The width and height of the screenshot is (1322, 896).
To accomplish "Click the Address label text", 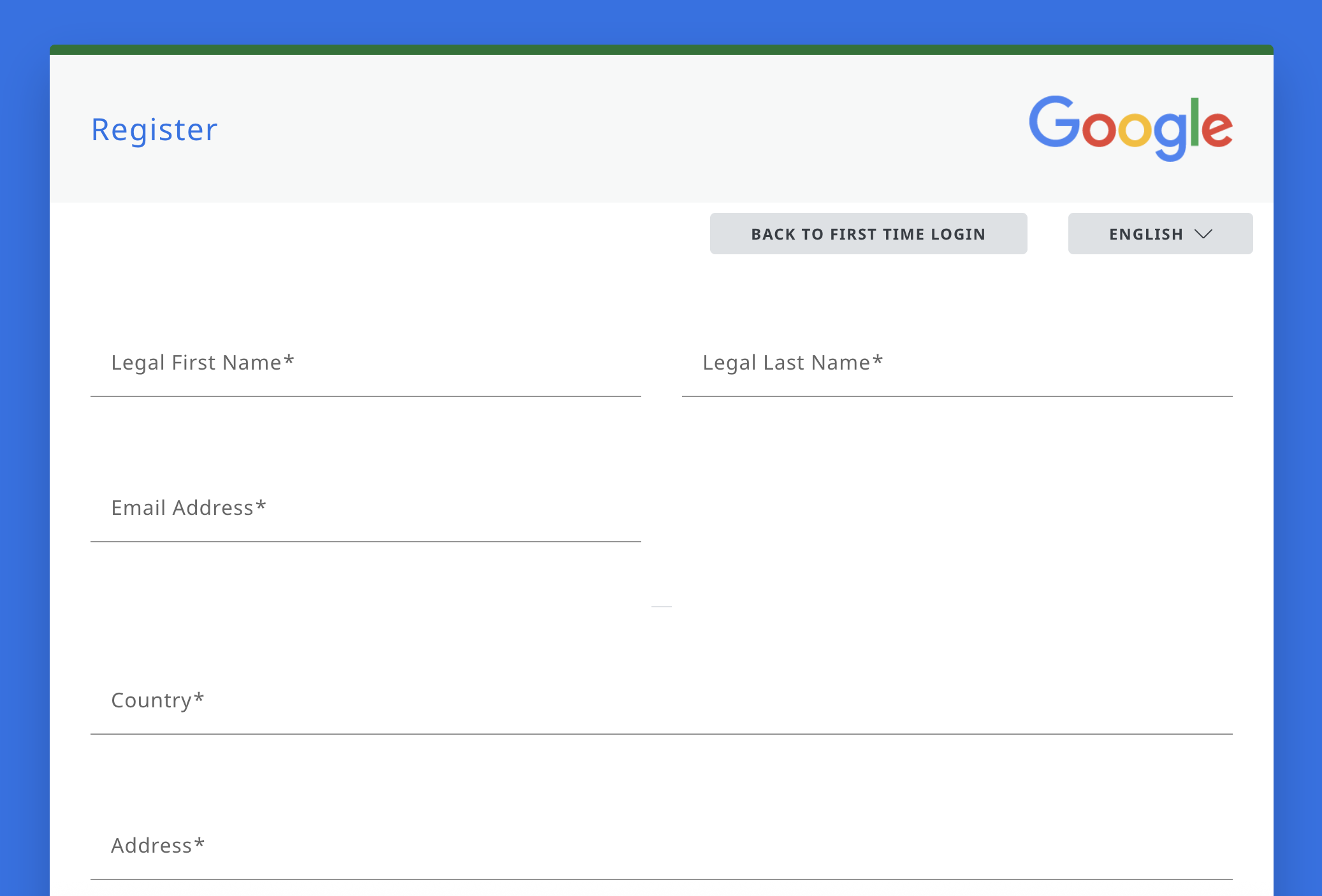I will point(157,846).
